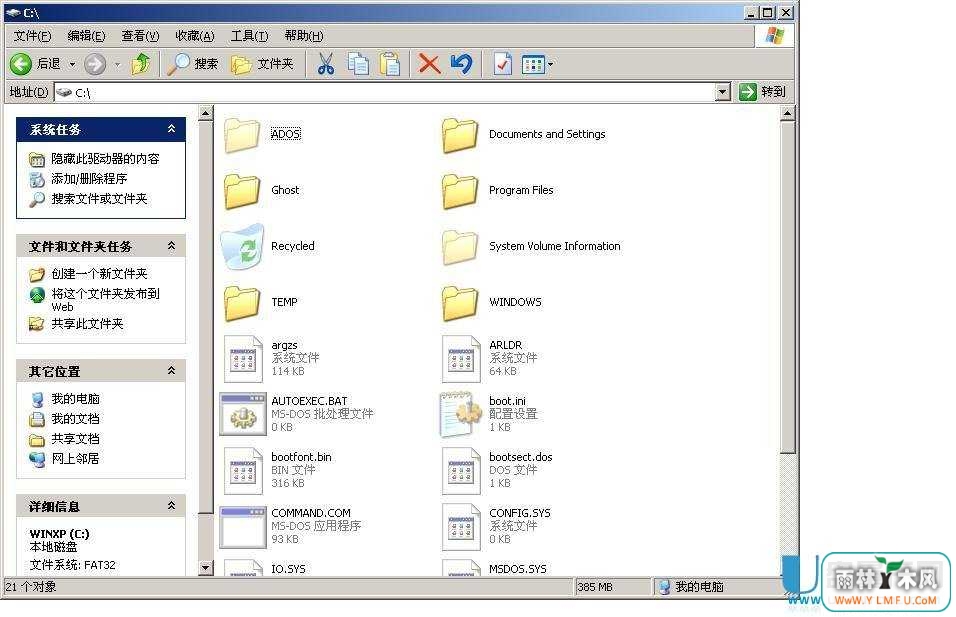Open the address bar dropdown arrow
The height and width of the screenshot is (617, 956).
click(x=722, y=93)
